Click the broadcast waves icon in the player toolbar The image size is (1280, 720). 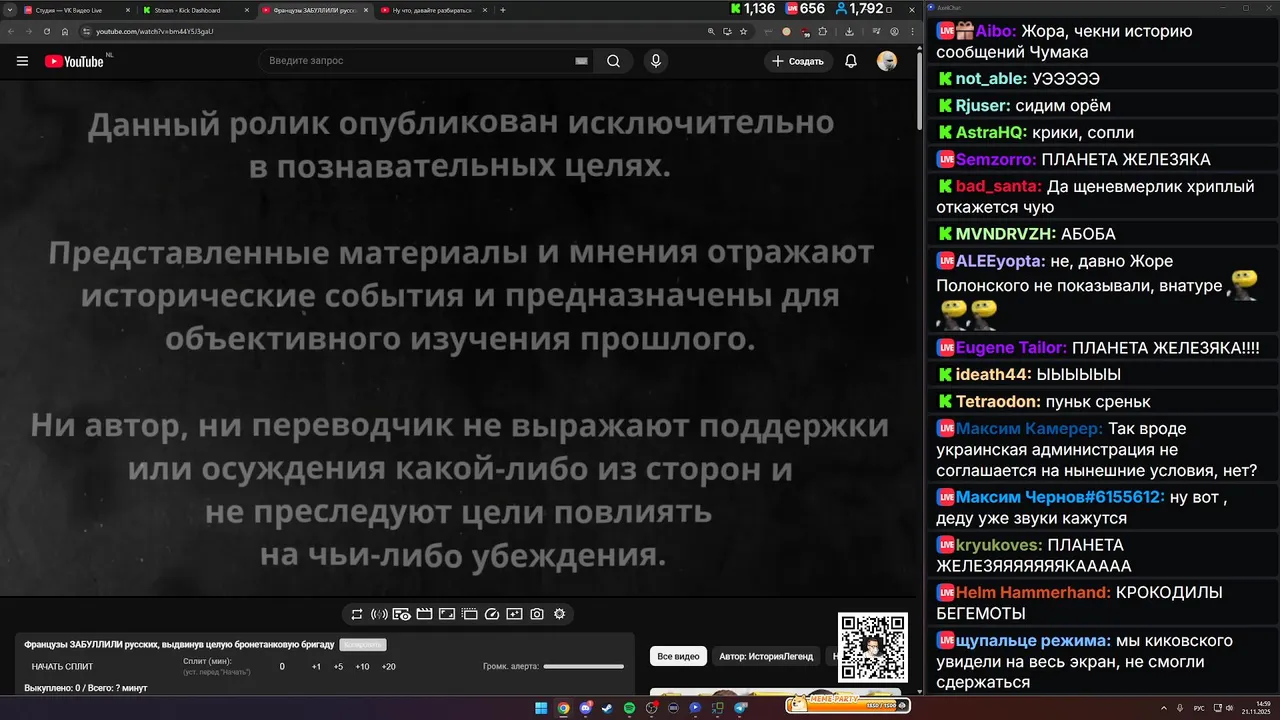point(379,614)
